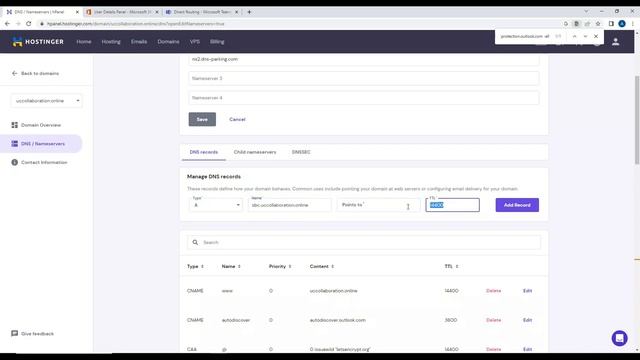Click the magnifier icon in Search box
640x360 pixels.
(x=195, y=242)
